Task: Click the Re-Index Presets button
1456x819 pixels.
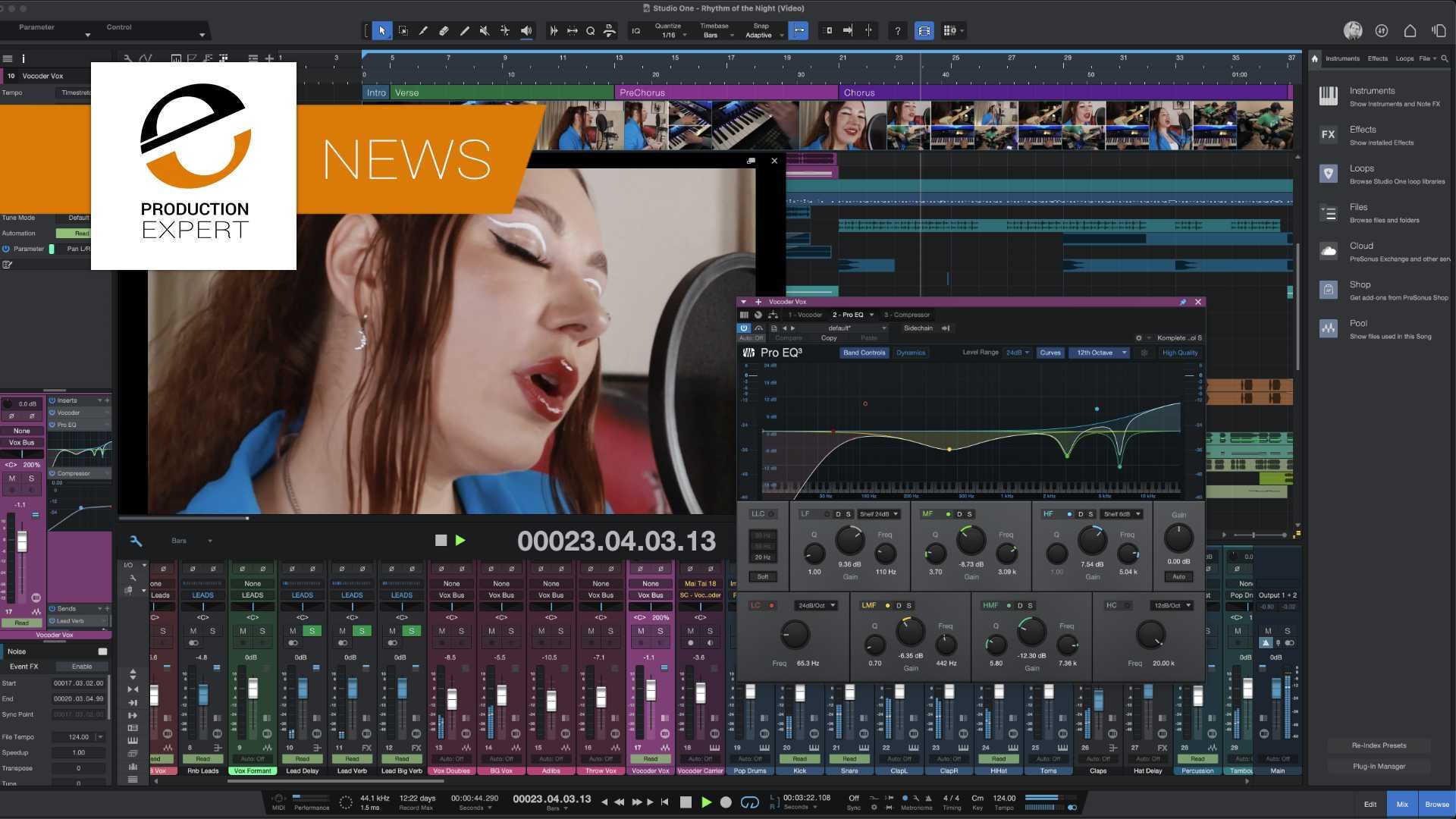Action: [x=1379, y=745]
